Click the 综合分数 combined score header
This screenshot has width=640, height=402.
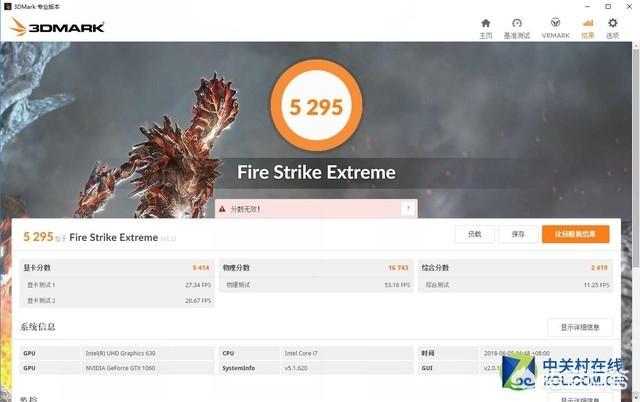tap(435, 268)
